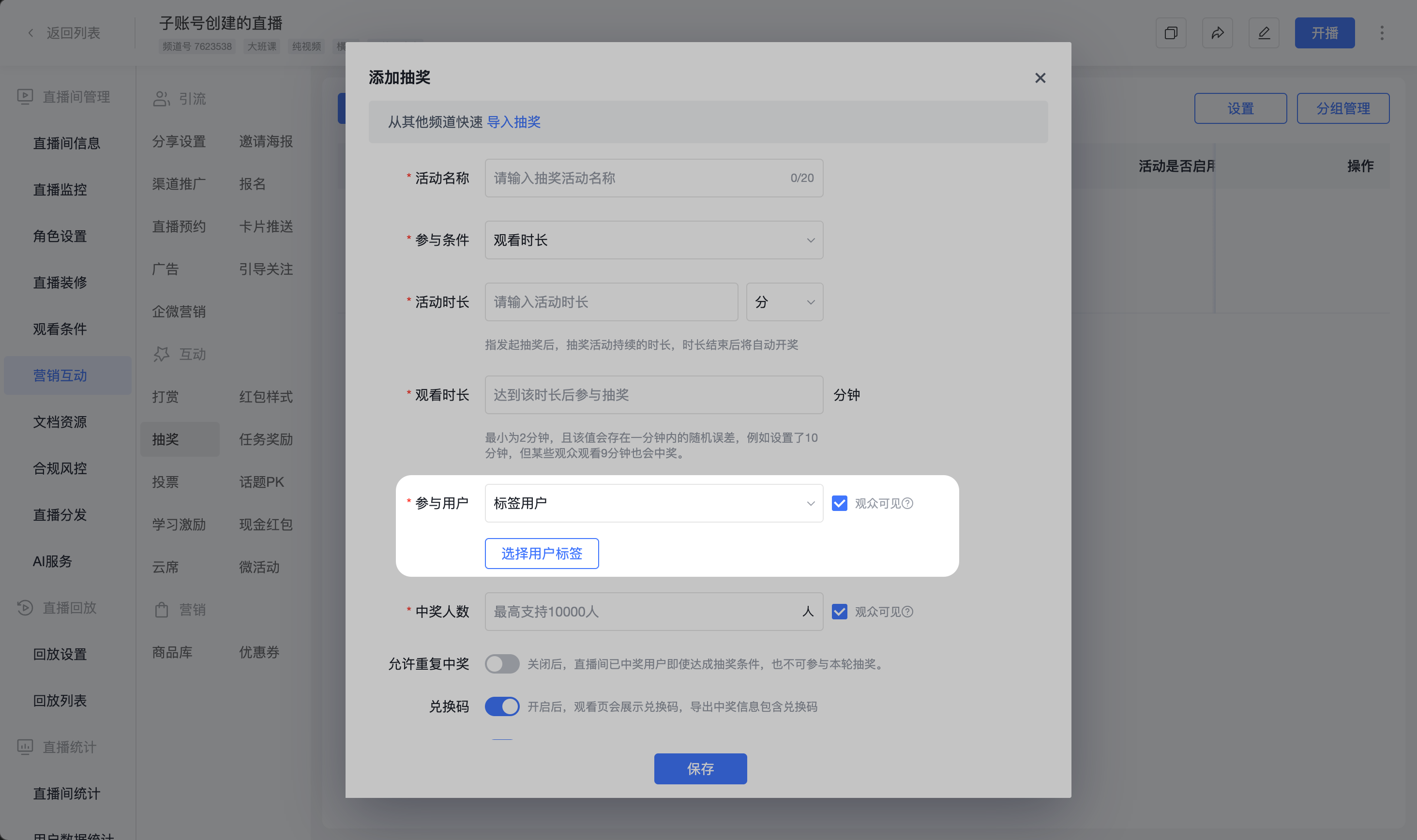
Task: Click the 营销 shopping bag icon
Action: (161, 610)
